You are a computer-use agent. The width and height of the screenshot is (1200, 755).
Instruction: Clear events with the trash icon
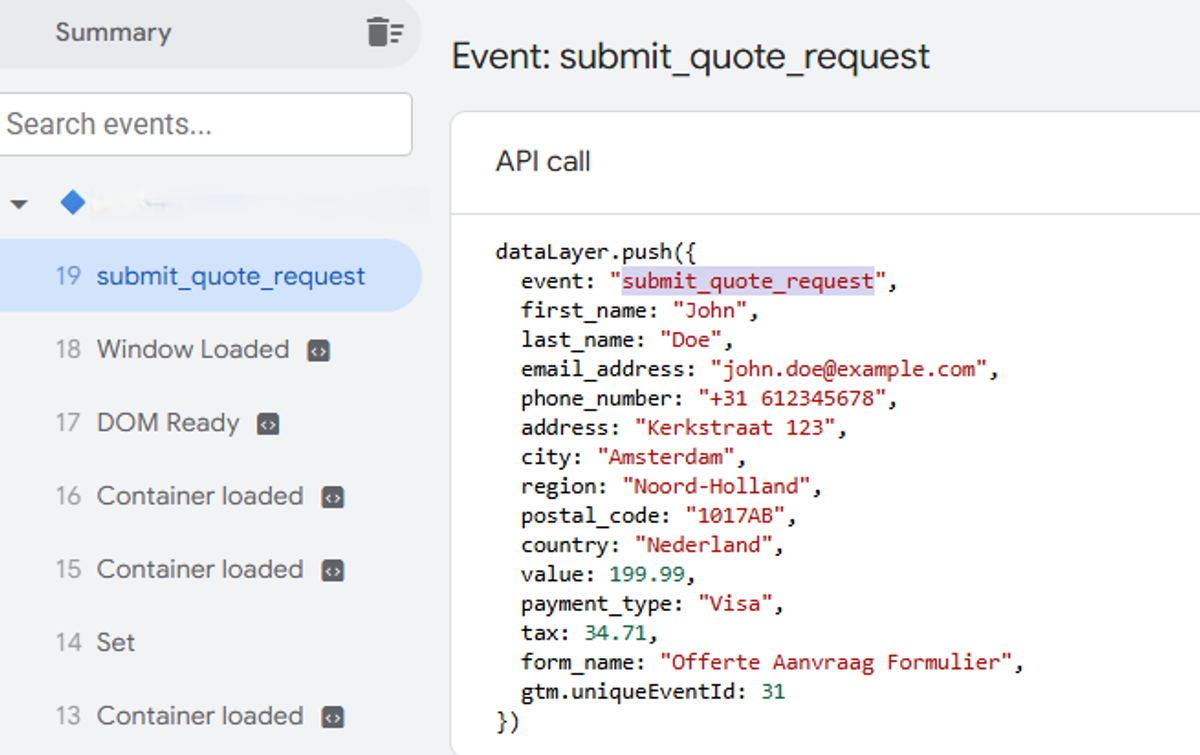pyautogui.click(x=384, y=32)
